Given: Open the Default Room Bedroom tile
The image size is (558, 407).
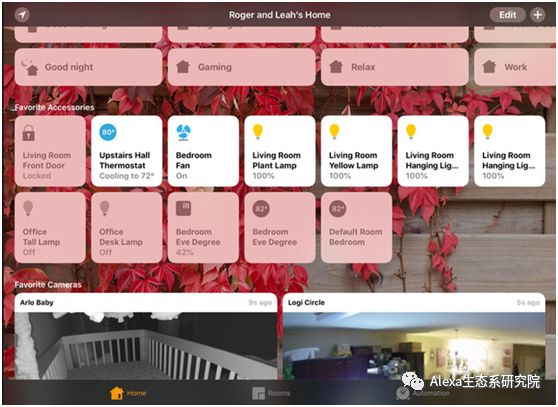Looking at the screenshot, I should pos(356,228).
